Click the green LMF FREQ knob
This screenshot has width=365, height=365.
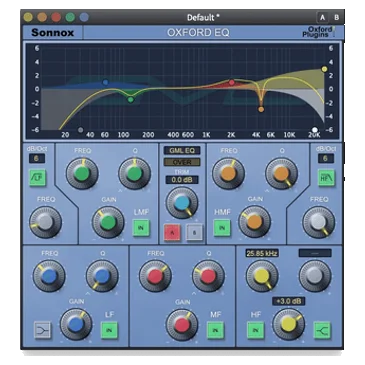click(82, 173)
